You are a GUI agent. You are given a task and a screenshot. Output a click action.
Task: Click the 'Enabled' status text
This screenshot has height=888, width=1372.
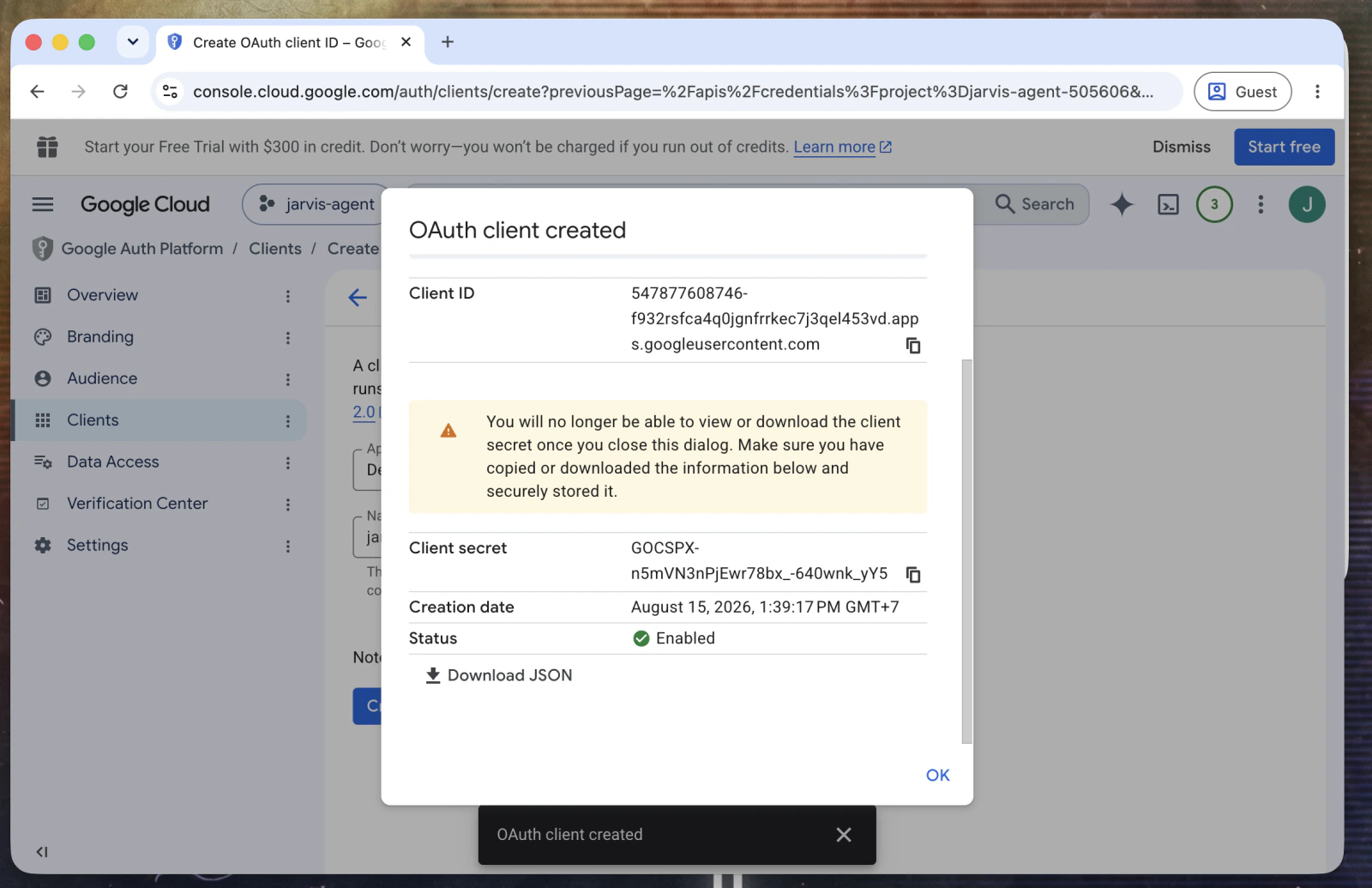(685, 638)
